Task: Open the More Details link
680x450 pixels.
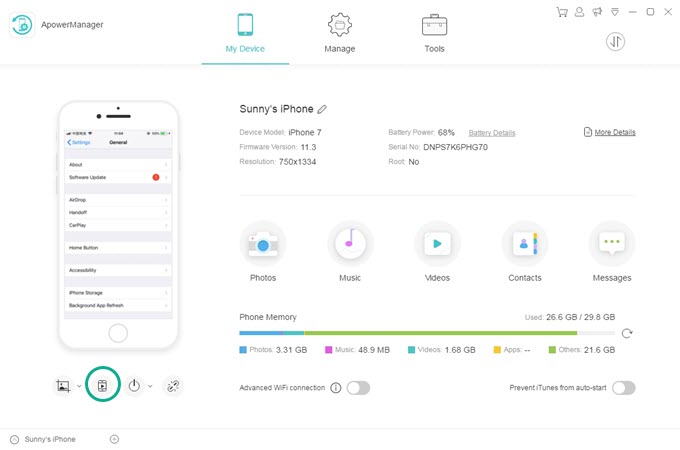Action: tap(615, 132)
